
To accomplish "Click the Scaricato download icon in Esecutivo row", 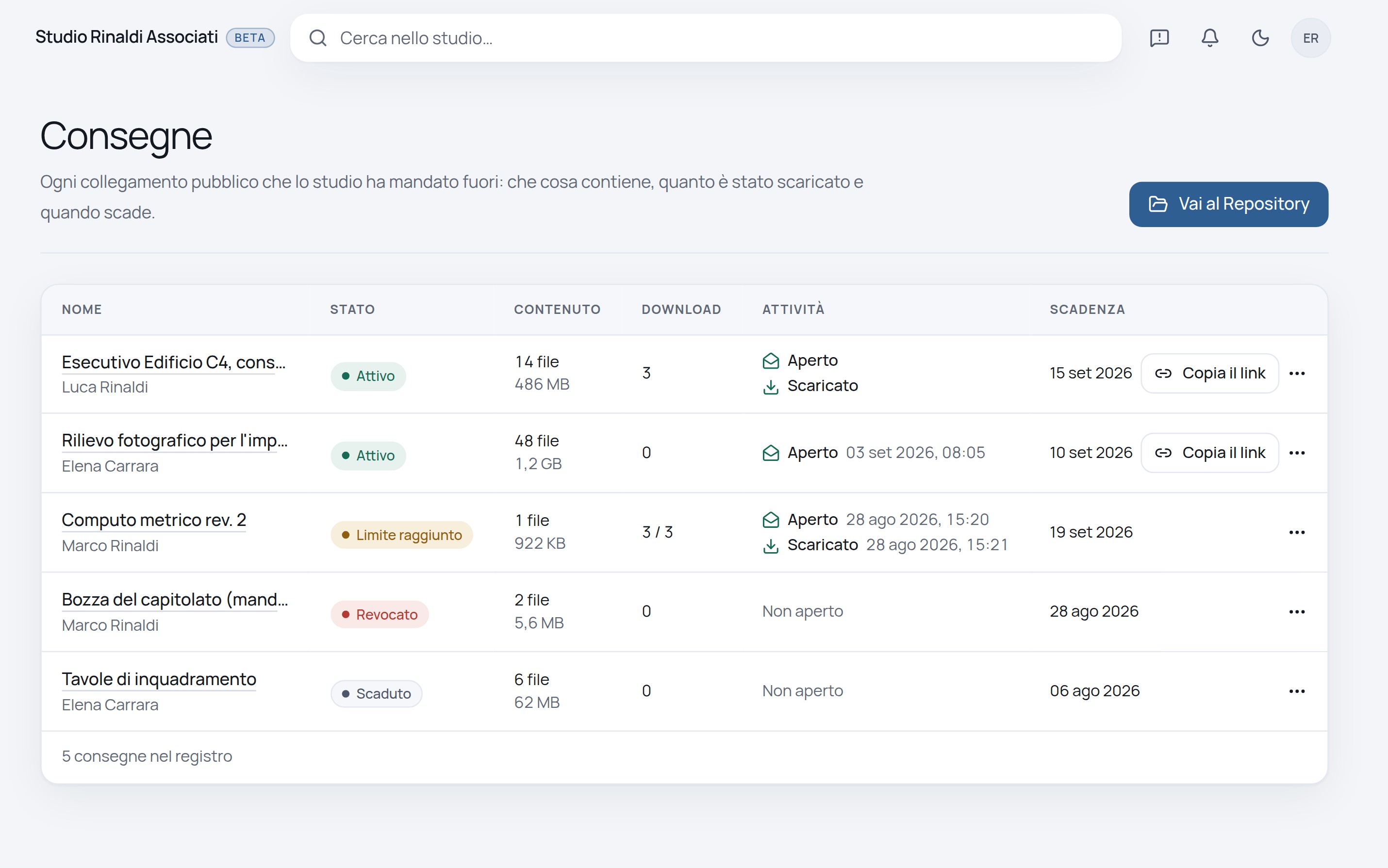I will 771,387.
